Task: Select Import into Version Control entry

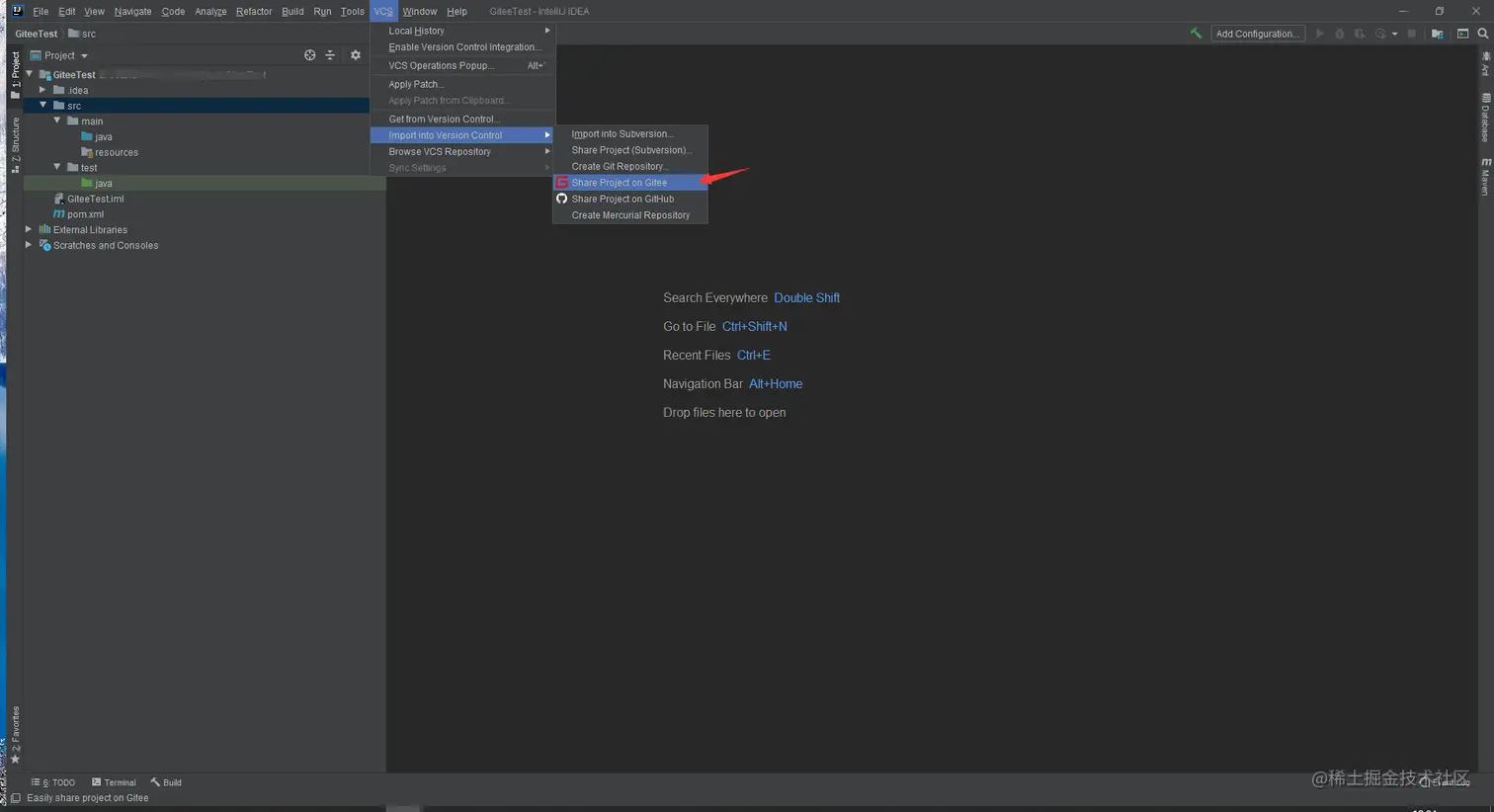Action: [x=462, y=135]
